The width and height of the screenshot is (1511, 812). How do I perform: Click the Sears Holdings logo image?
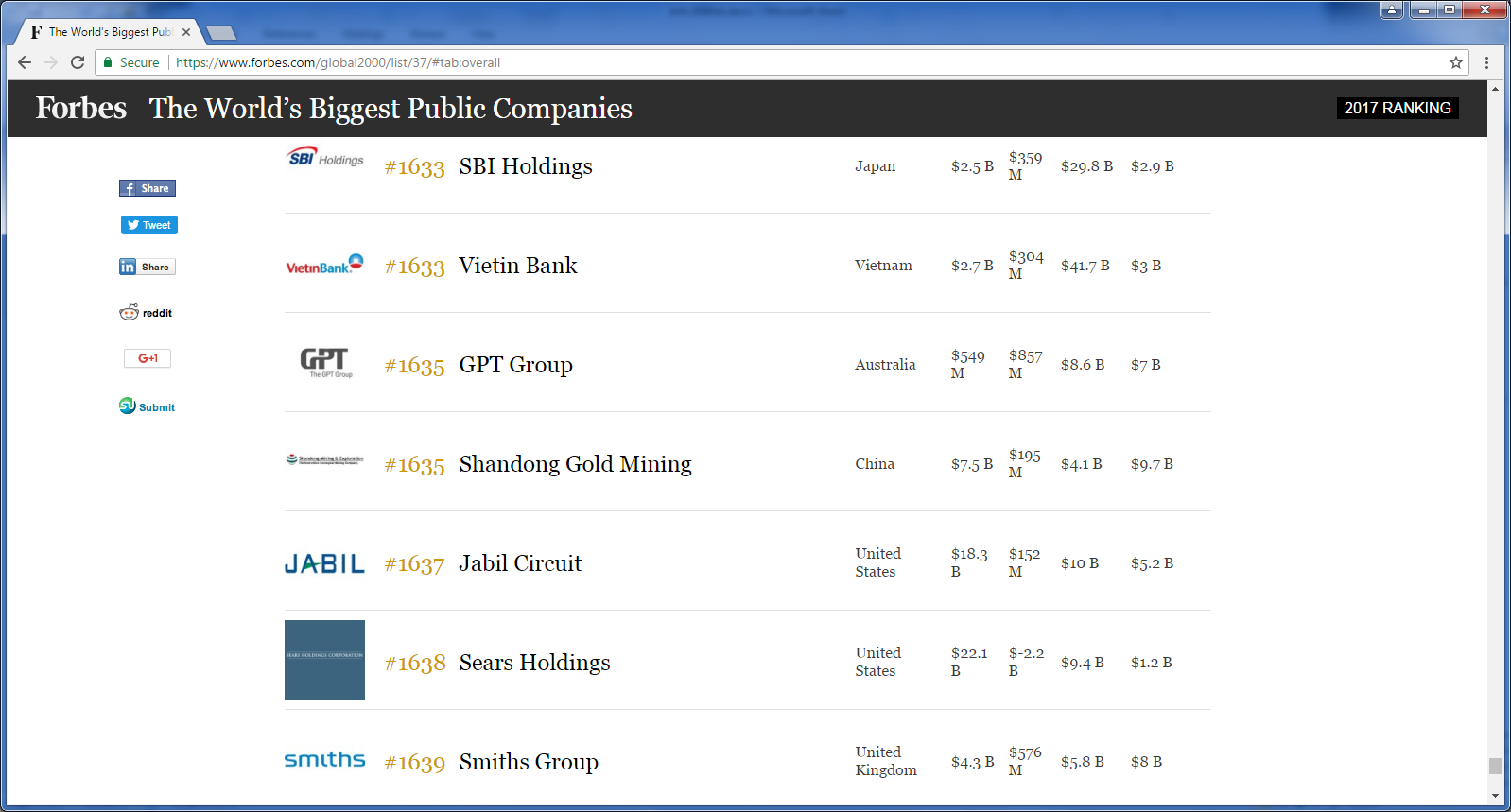coord(324,660)
